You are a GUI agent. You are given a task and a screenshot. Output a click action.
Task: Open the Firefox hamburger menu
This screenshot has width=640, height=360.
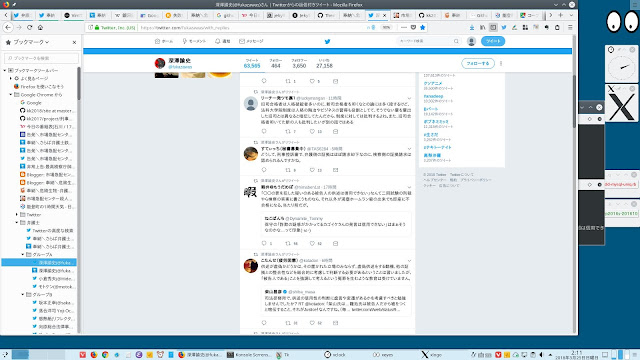[570, 27]
